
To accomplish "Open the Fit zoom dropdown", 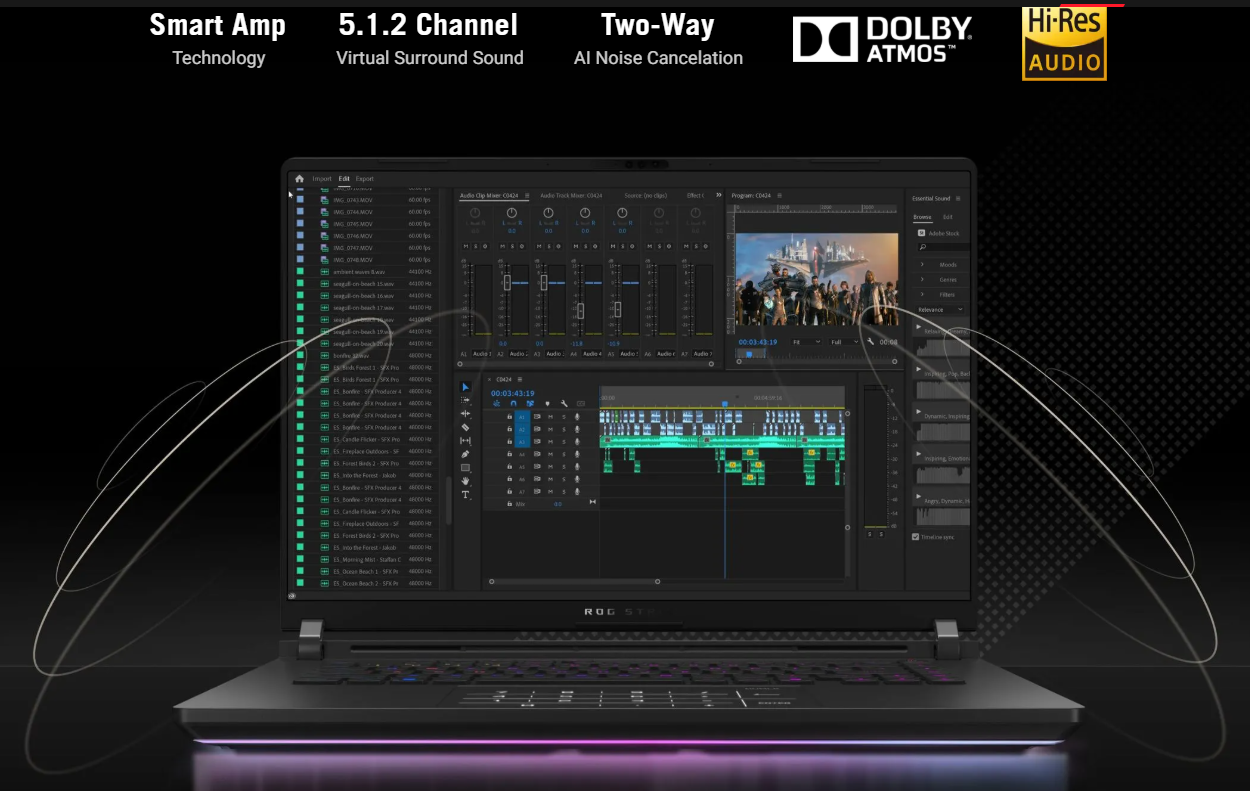I will (806, 342).
